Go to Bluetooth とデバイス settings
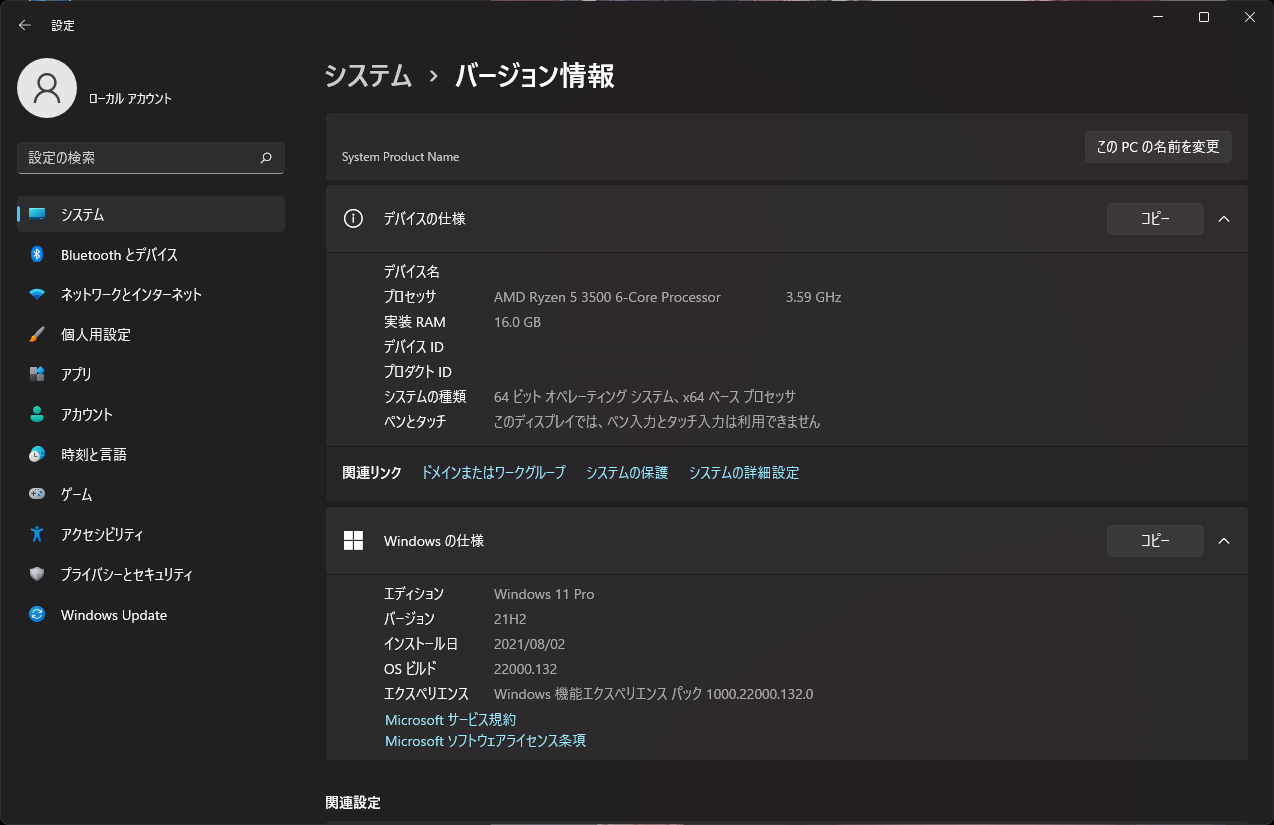The height and width of the screenshot is (825, 1274). tap(151, 254)
